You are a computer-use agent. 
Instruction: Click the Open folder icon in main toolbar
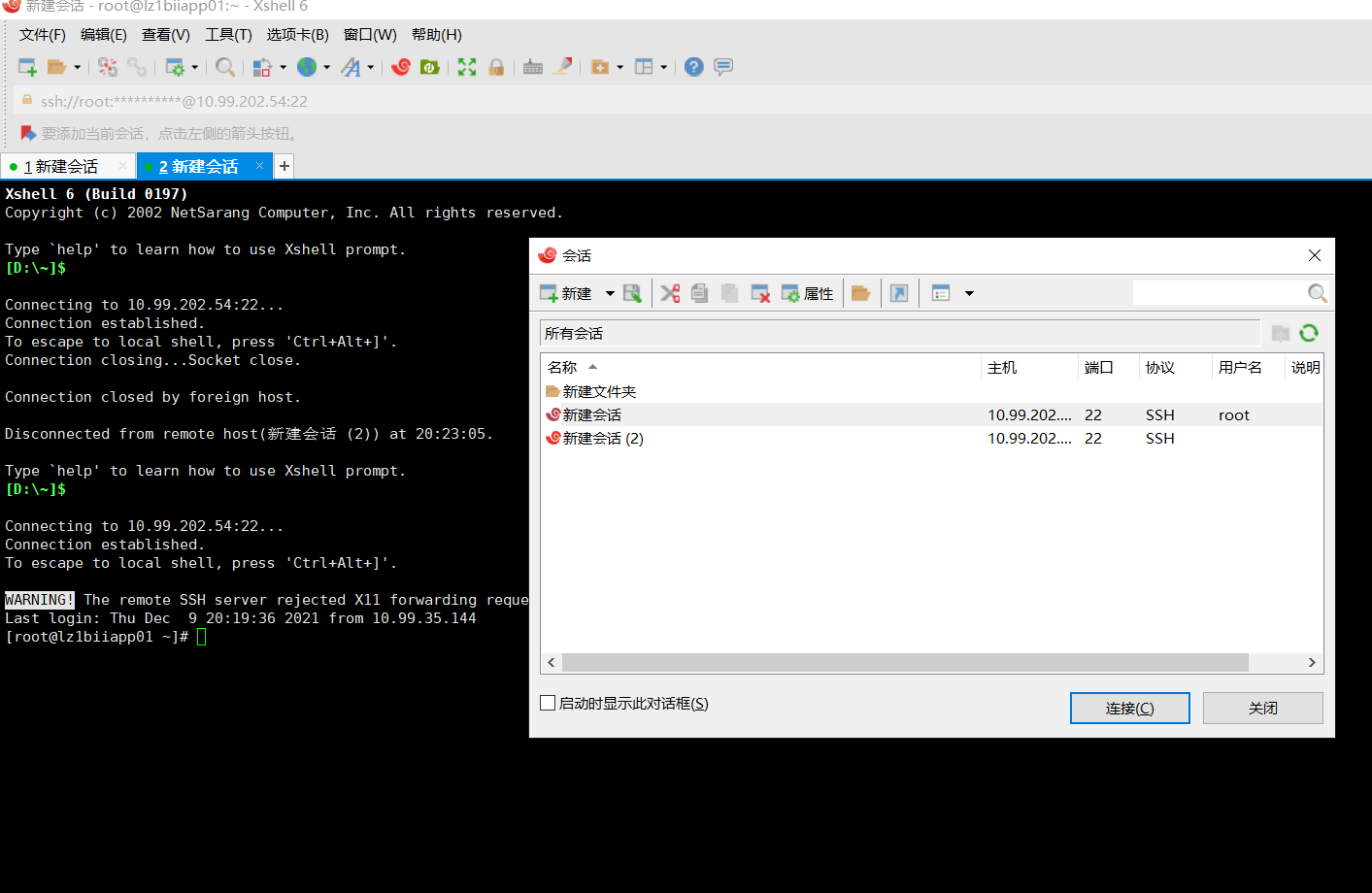(x=56, y=67)
